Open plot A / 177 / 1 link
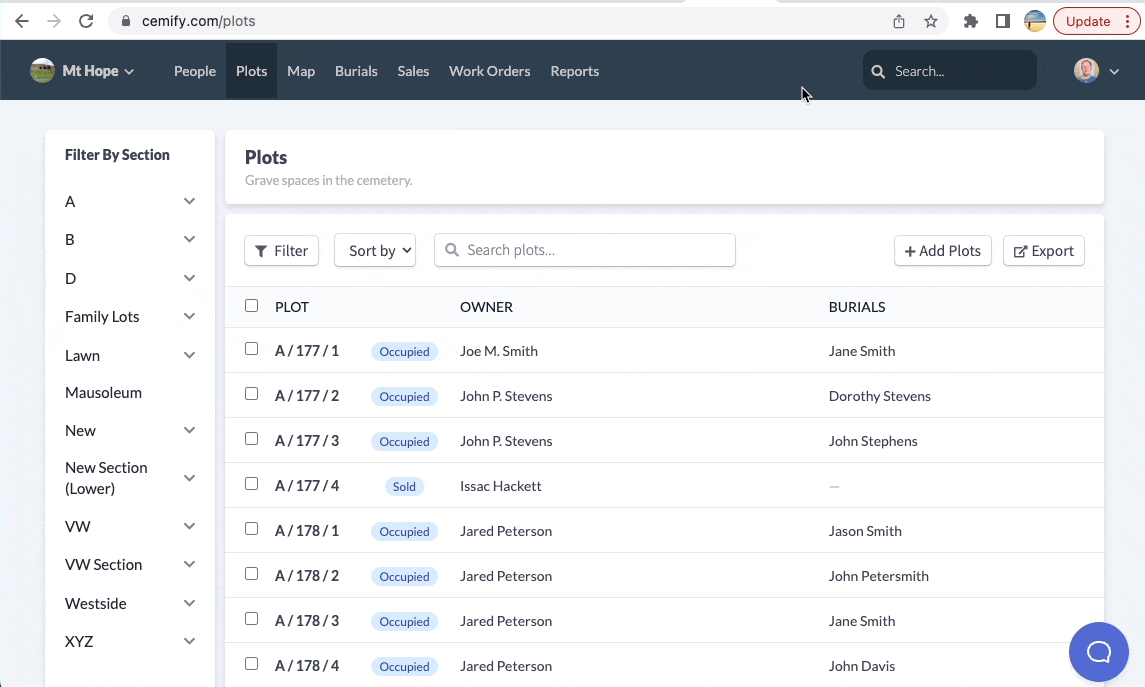This screenshot has height=687, width=1145. [x=307, y=350]
